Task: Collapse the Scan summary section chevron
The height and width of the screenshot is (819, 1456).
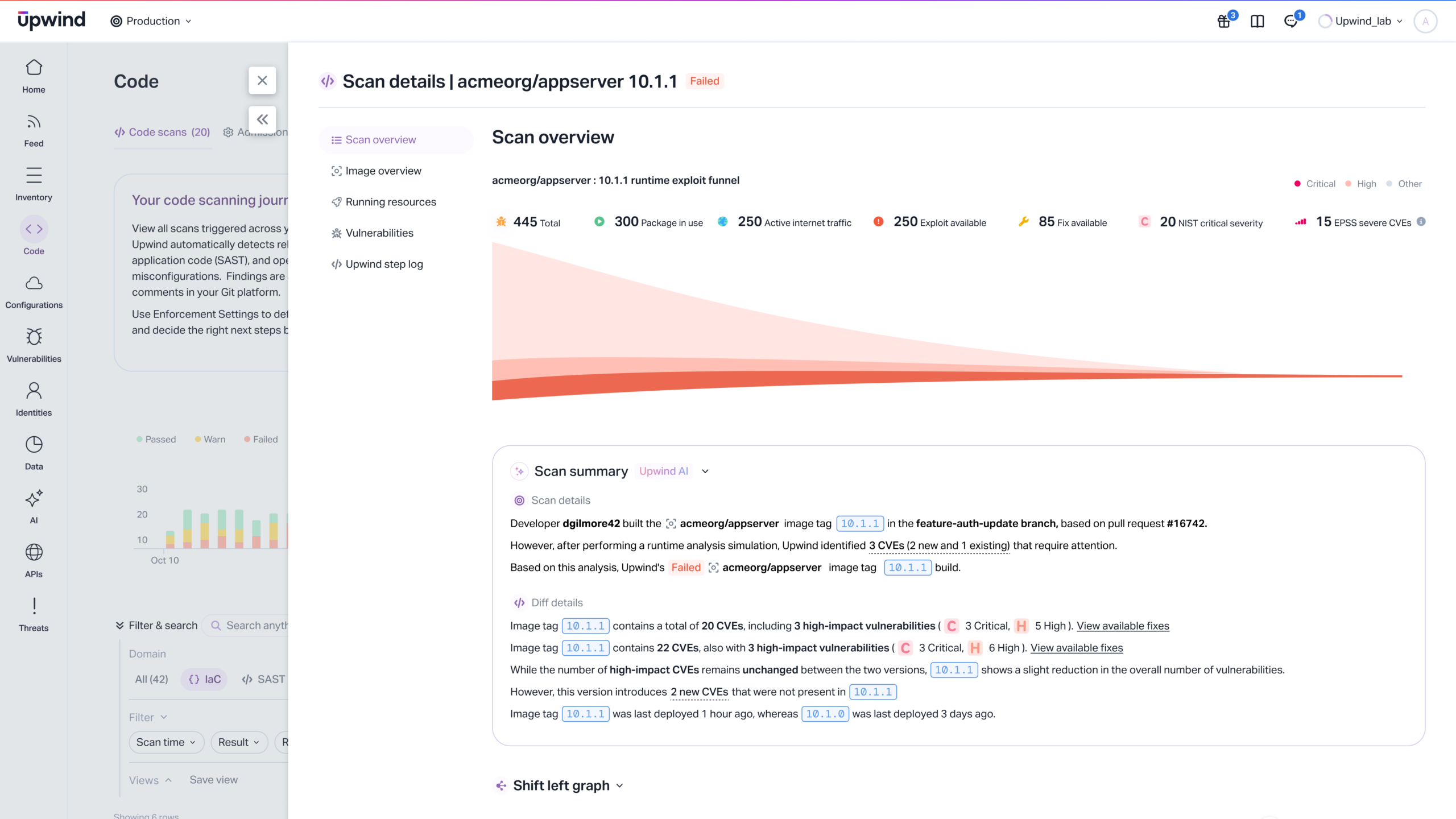Action: point(705,471)
